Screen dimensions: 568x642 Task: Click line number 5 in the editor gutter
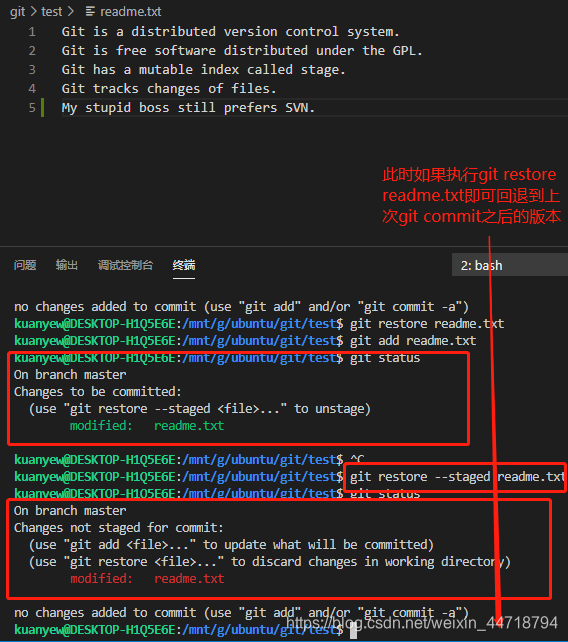[32, 108]
